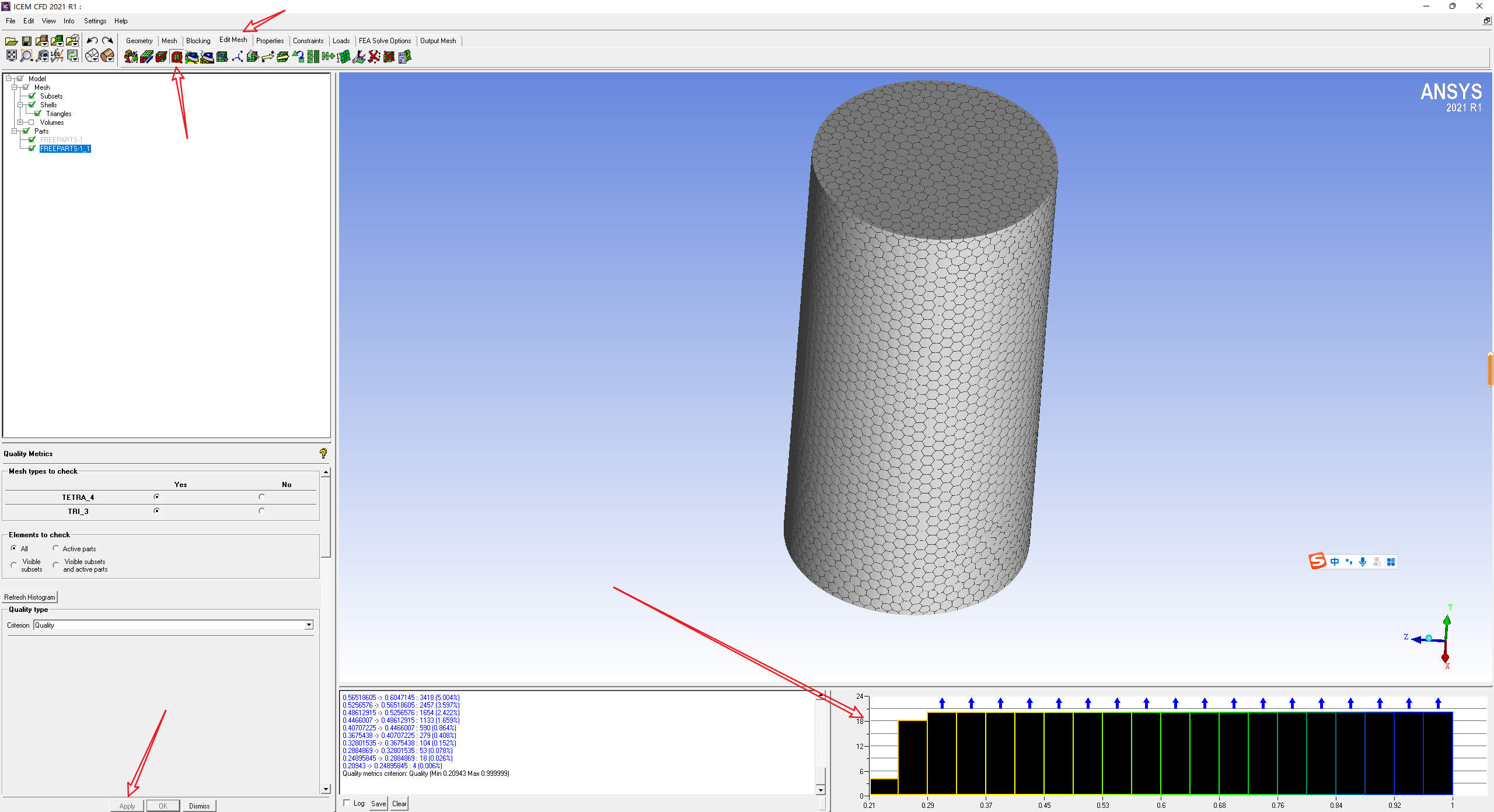The height and width of the screenshot is (812, 1494).
Task: Uncheck Triangles in the model tree
Action: pos(38,114)
